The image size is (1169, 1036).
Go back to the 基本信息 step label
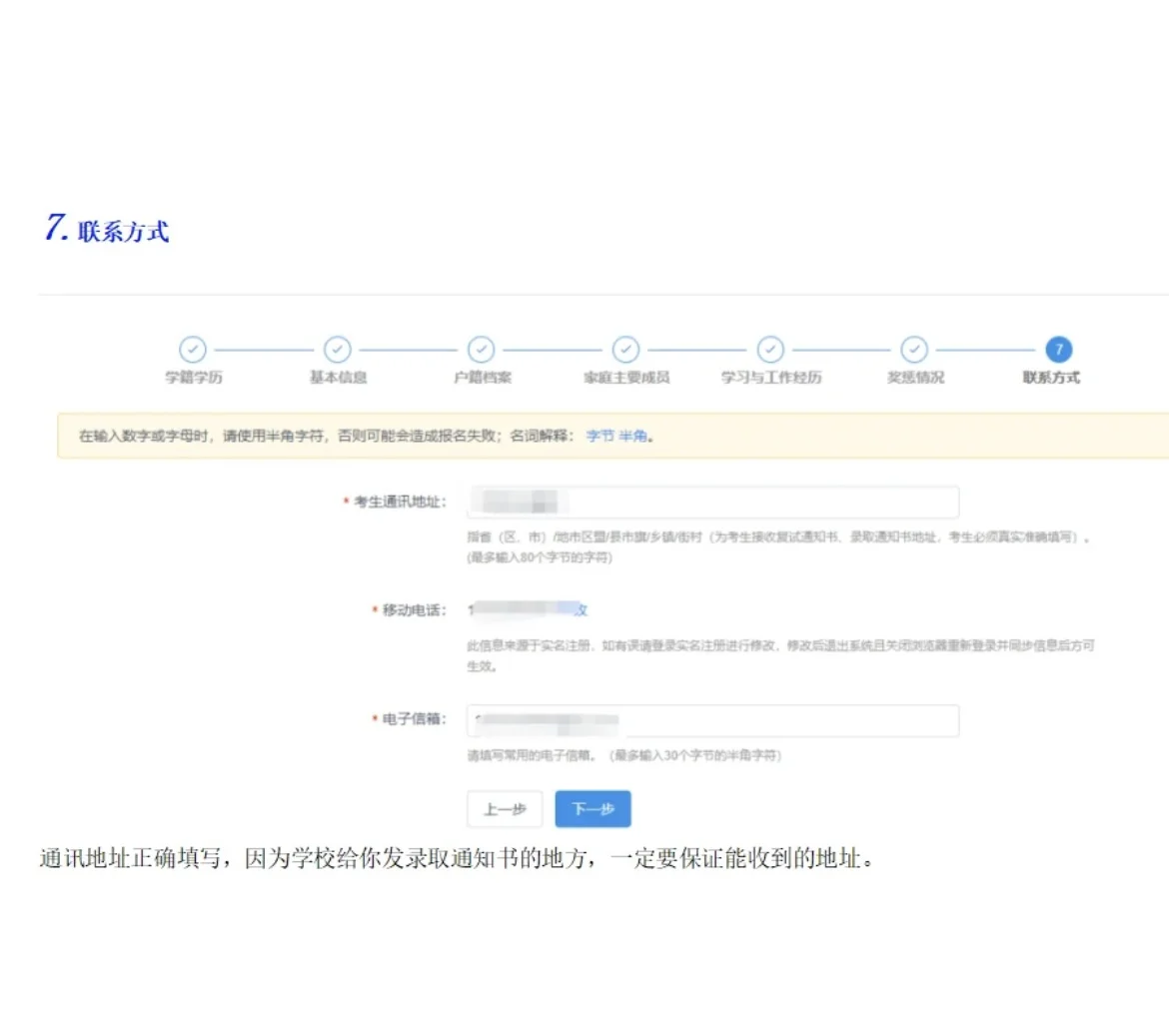pos(337,377)
